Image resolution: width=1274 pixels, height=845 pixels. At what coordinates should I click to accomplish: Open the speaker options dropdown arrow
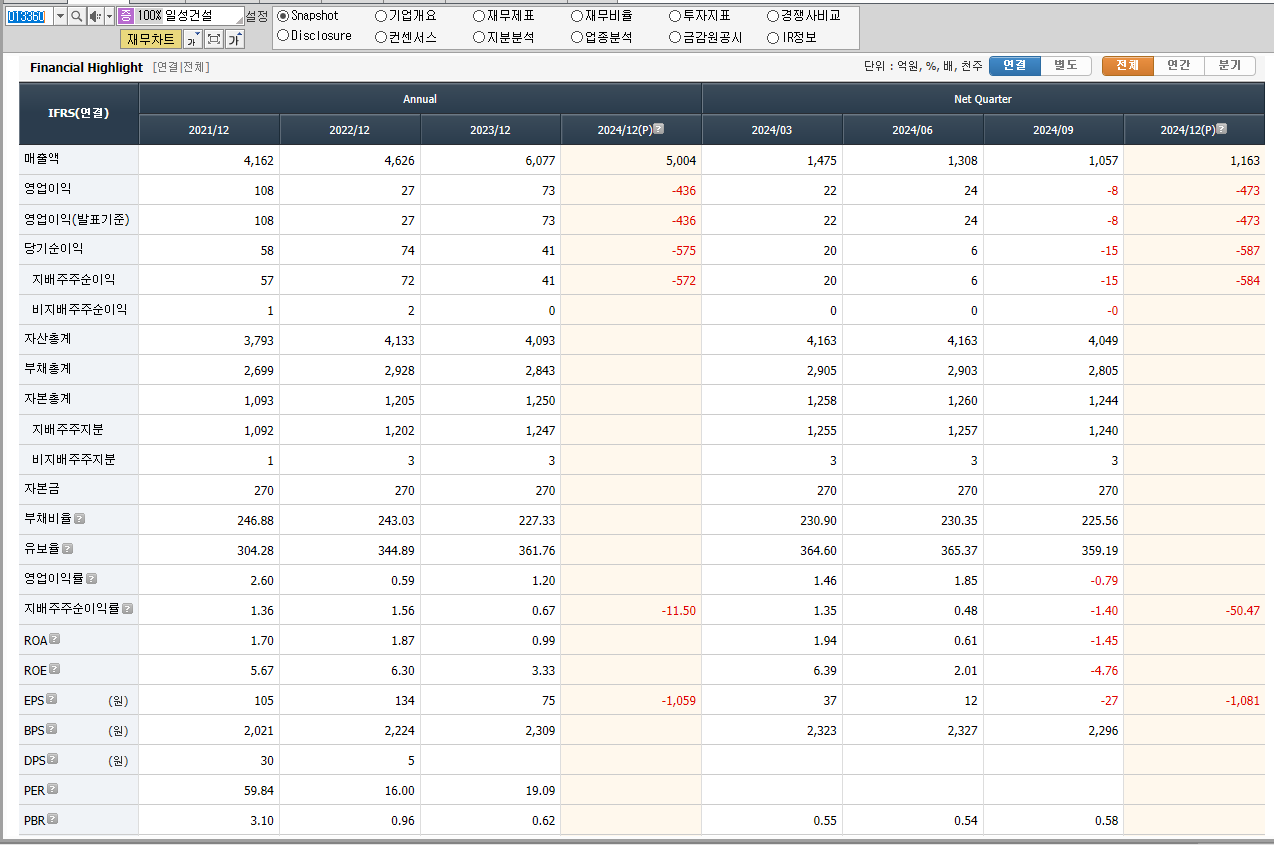109,16
